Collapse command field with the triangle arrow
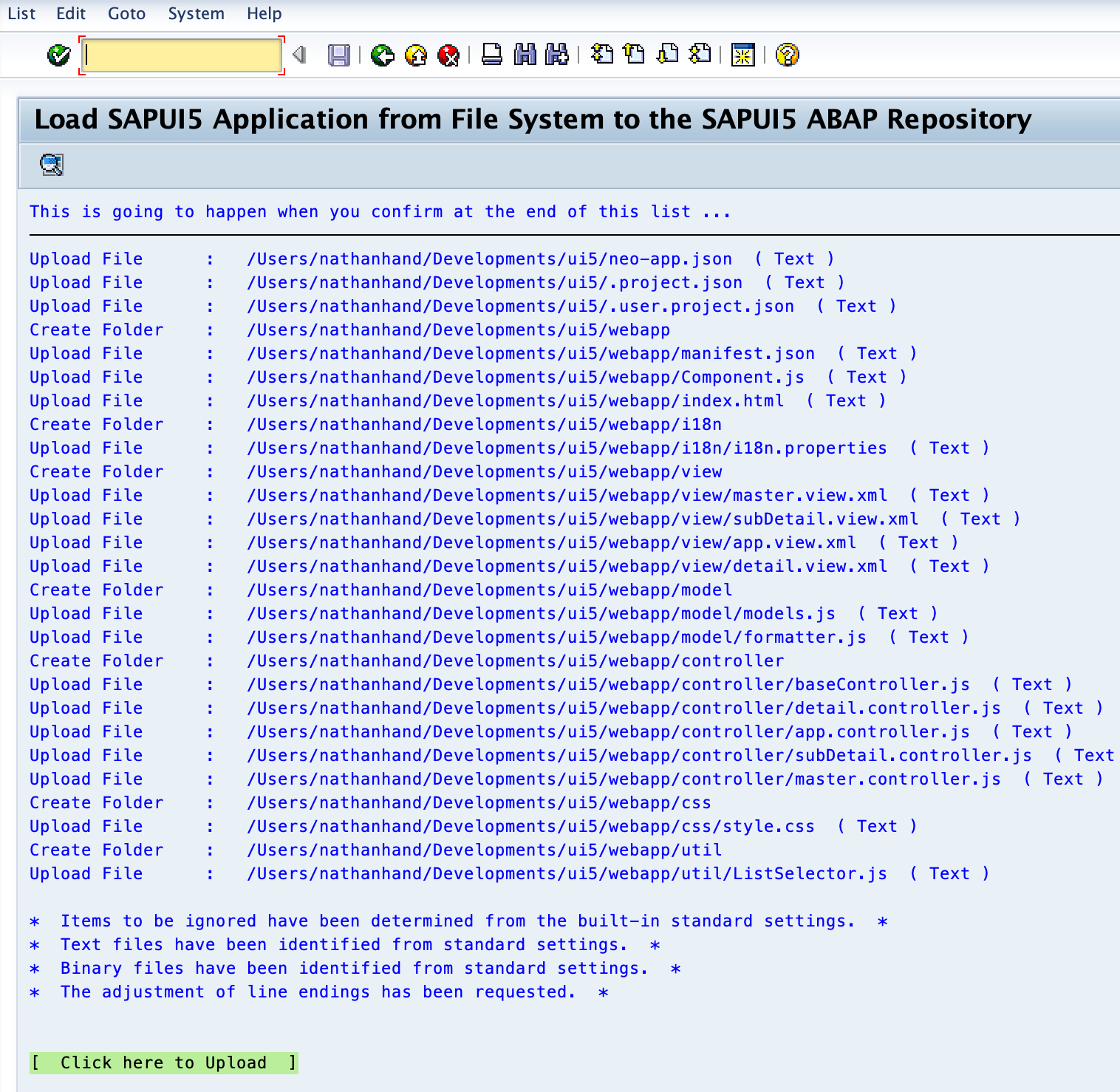Image resolution: width=1120 pixels, height=1092 pixels. pos(299,55)
